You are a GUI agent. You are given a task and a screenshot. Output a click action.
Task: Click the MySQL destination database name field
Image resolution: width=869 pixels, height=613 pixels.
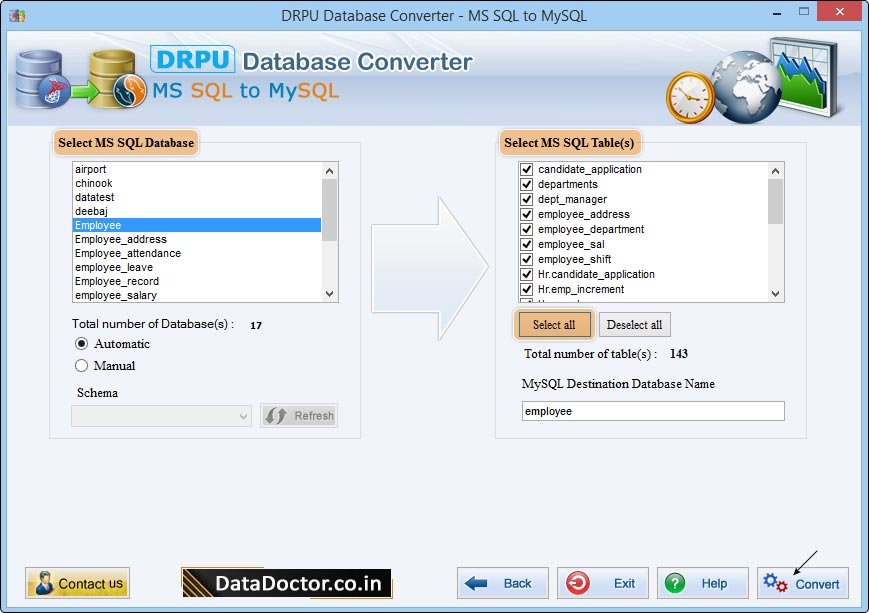coord(651,410)
